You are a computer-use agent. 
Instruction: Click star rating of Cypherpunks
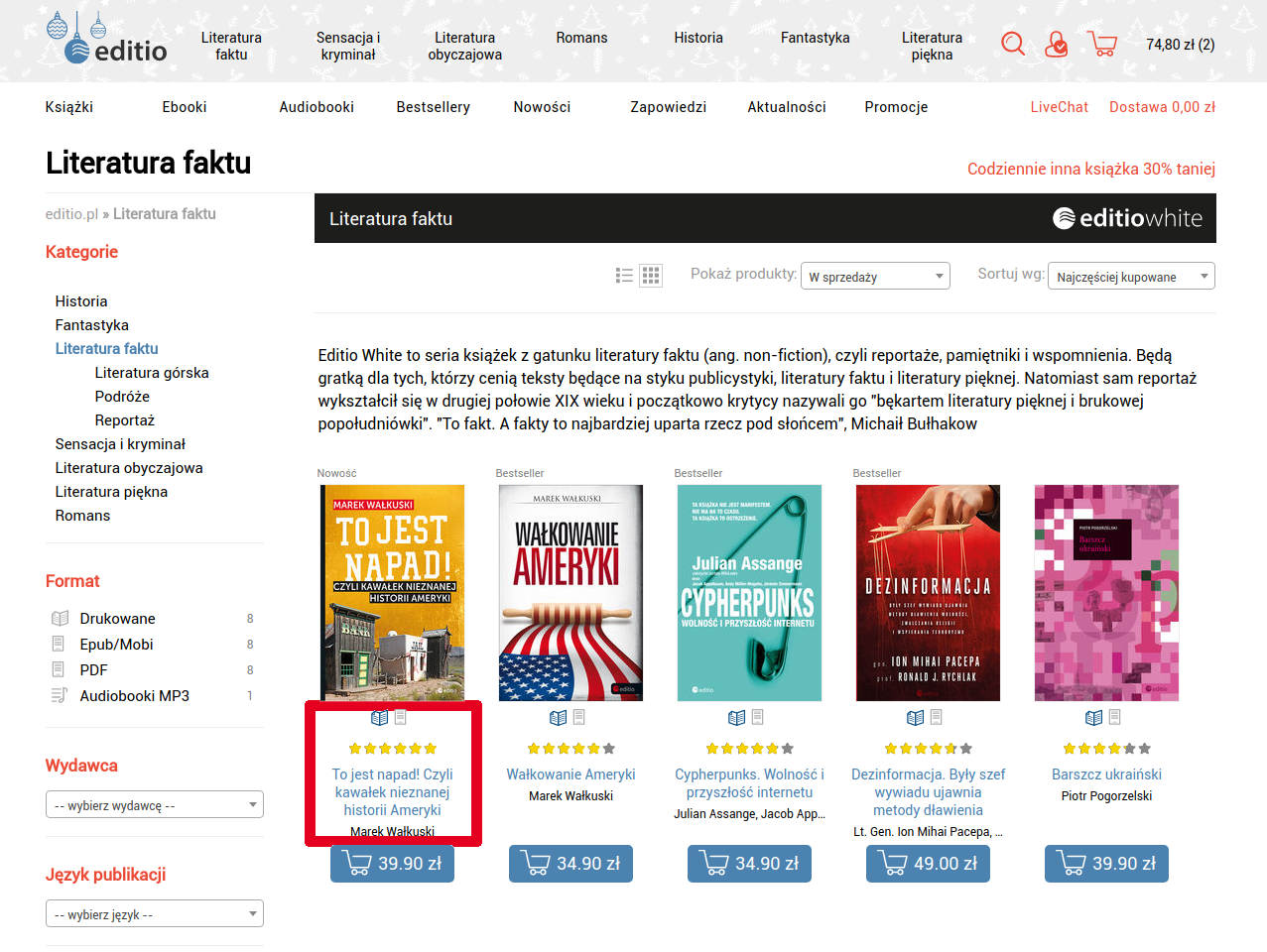[749, 749]
